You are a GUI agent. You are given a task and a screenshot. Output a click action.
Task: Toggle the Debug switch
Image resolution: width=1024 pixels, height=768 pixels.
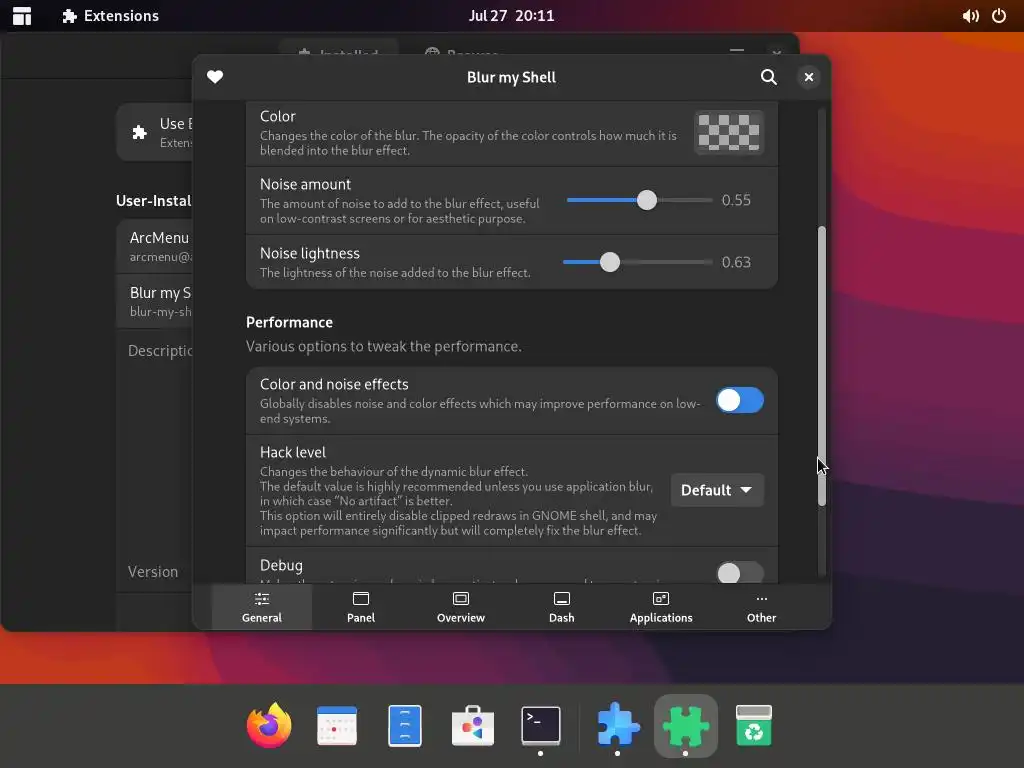coord(739,573)
